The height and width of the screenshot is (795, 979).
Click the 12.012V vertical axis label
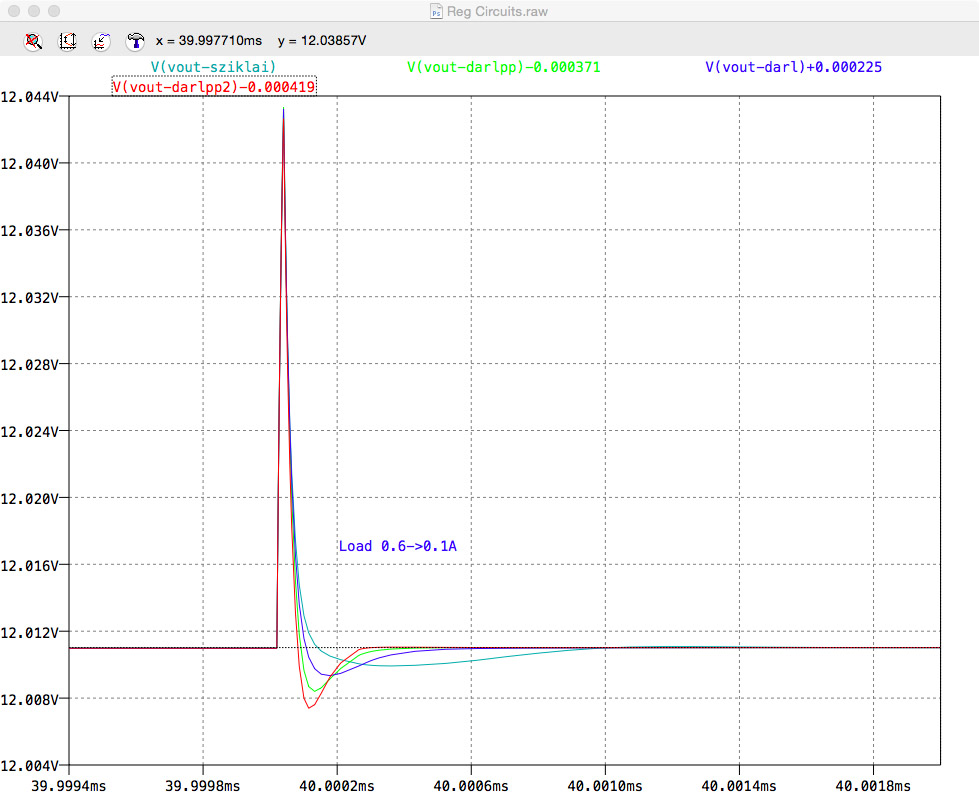29,633
